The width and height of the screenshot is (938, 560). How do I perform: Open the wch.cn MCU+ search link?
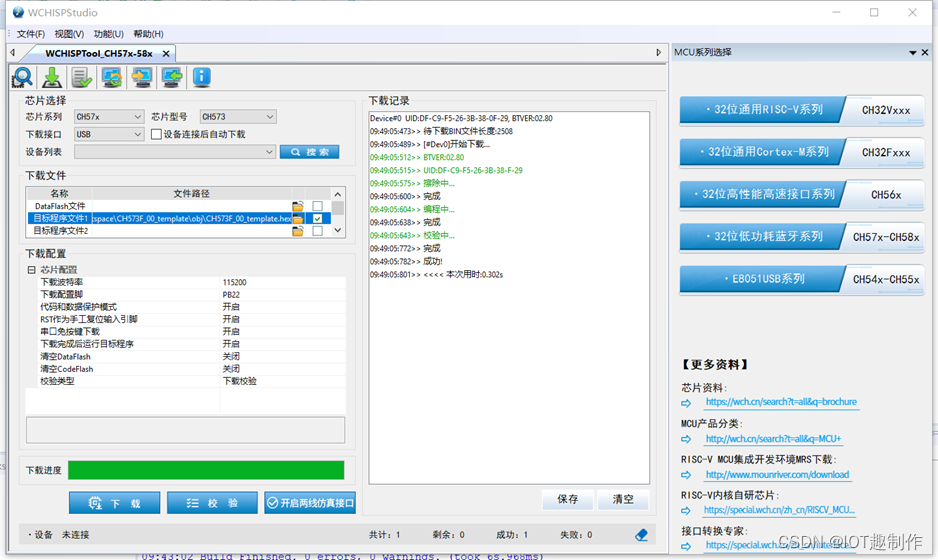click(773, 439)
